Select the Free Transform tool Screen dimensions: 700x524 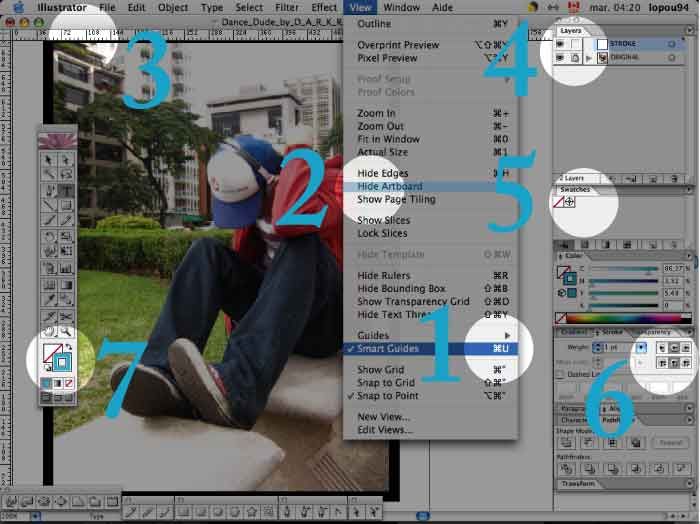[x=66, y=251]
